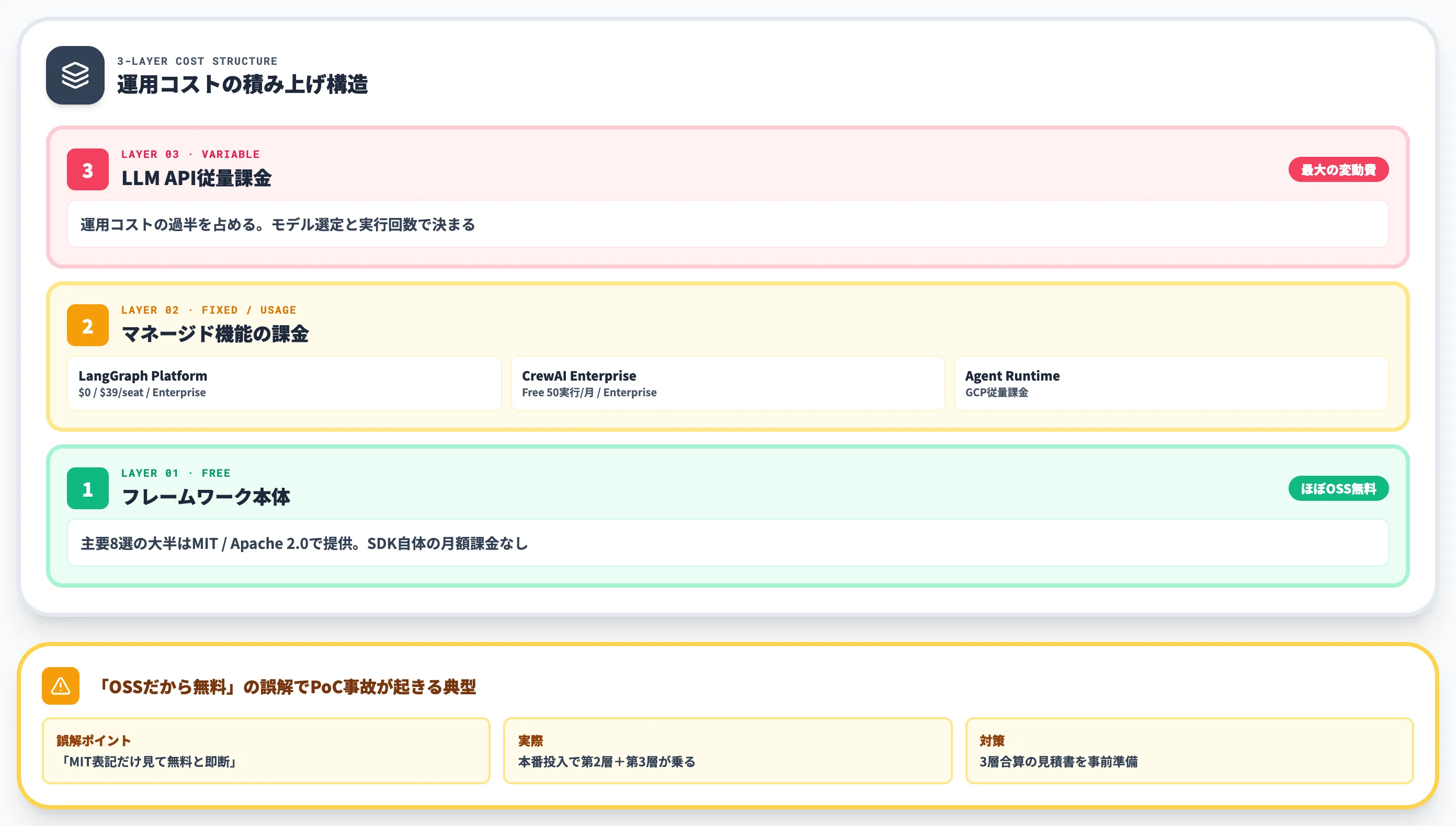The width and height of the screenshot is (1456, 826).
Task: Click the Free 50実行/月 / Enterprise text
Action: pyautogui.click(x=589, y=393)
